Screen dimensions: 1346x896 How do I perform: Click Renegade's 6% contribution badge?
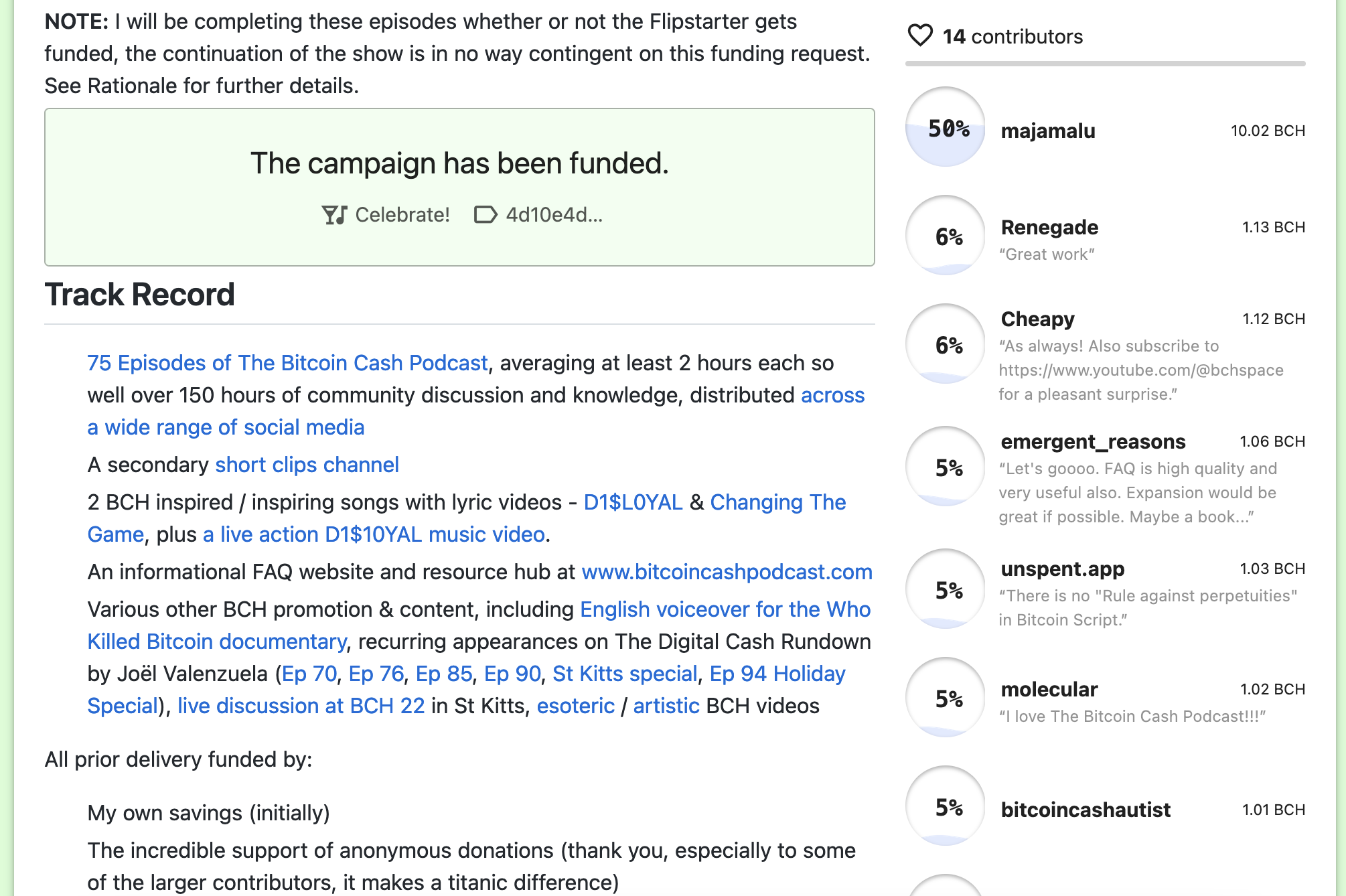[946, 236]
